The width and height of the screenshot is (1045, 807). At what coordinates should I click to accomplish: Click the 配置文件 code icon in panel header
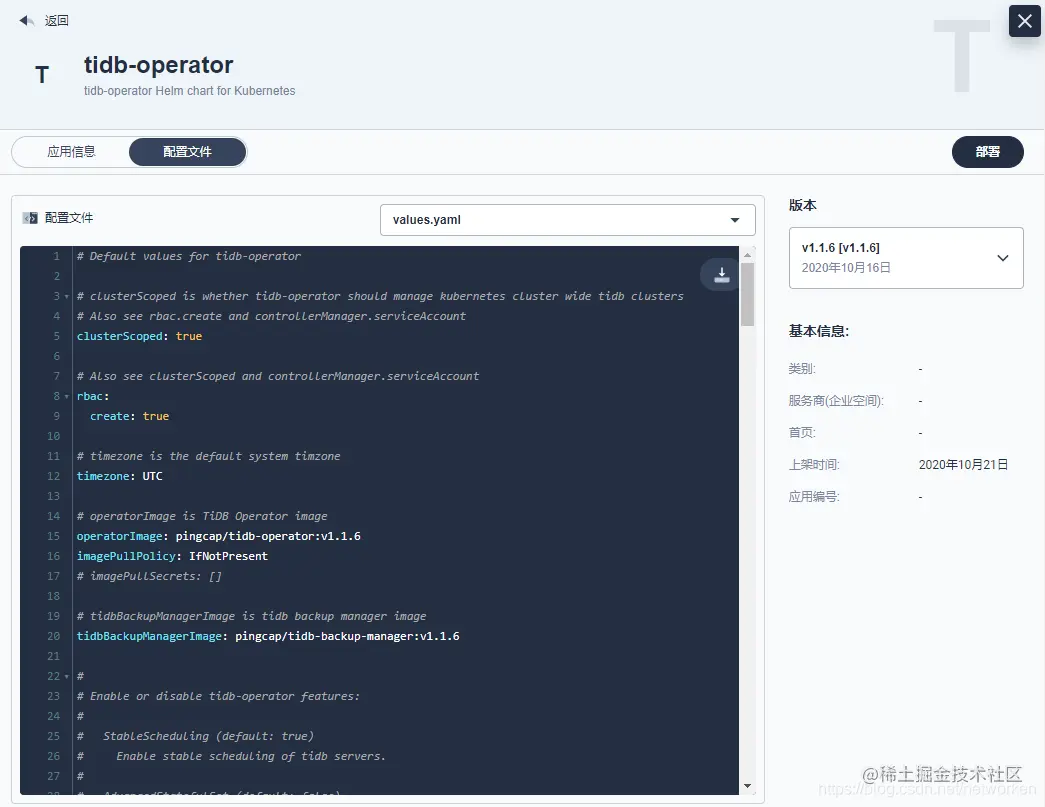coord(30,218)
